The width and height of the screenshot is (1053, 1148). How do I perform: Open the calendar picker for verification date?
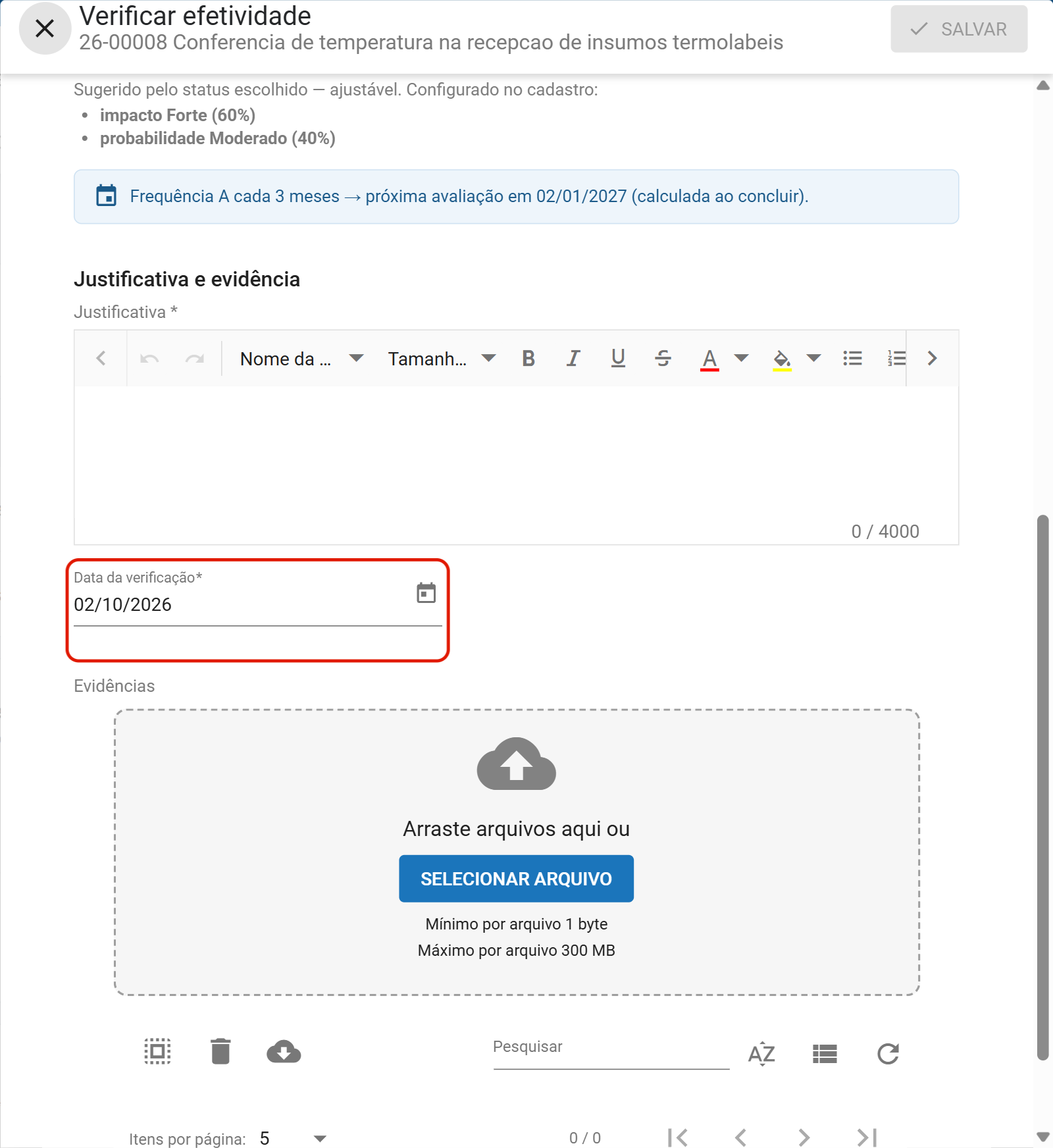426,593
